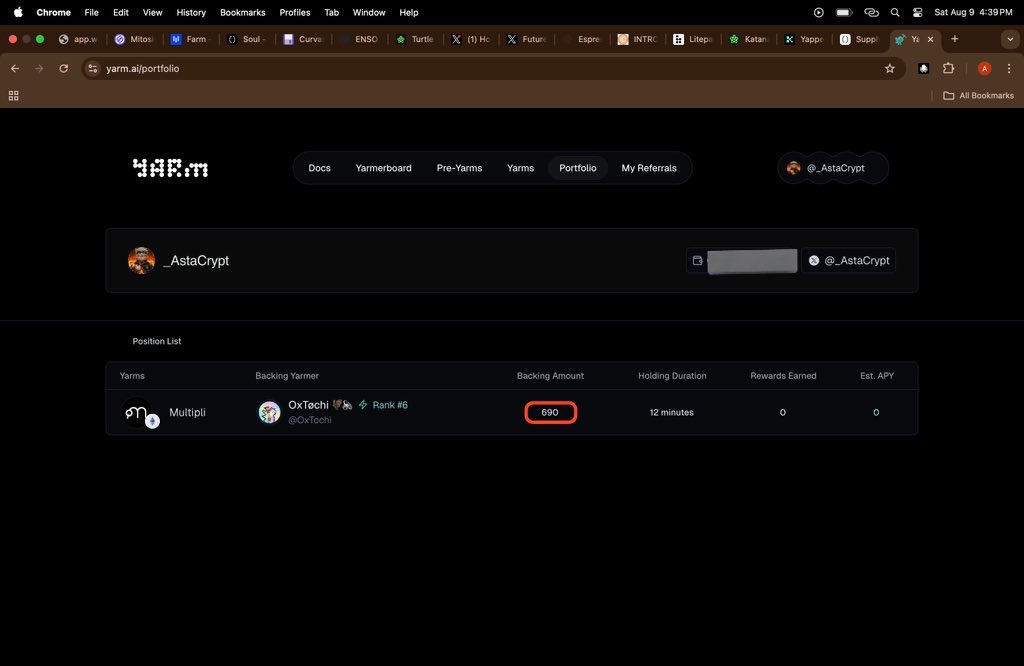Click the Rewards Earned column header

tap(783, 376)
